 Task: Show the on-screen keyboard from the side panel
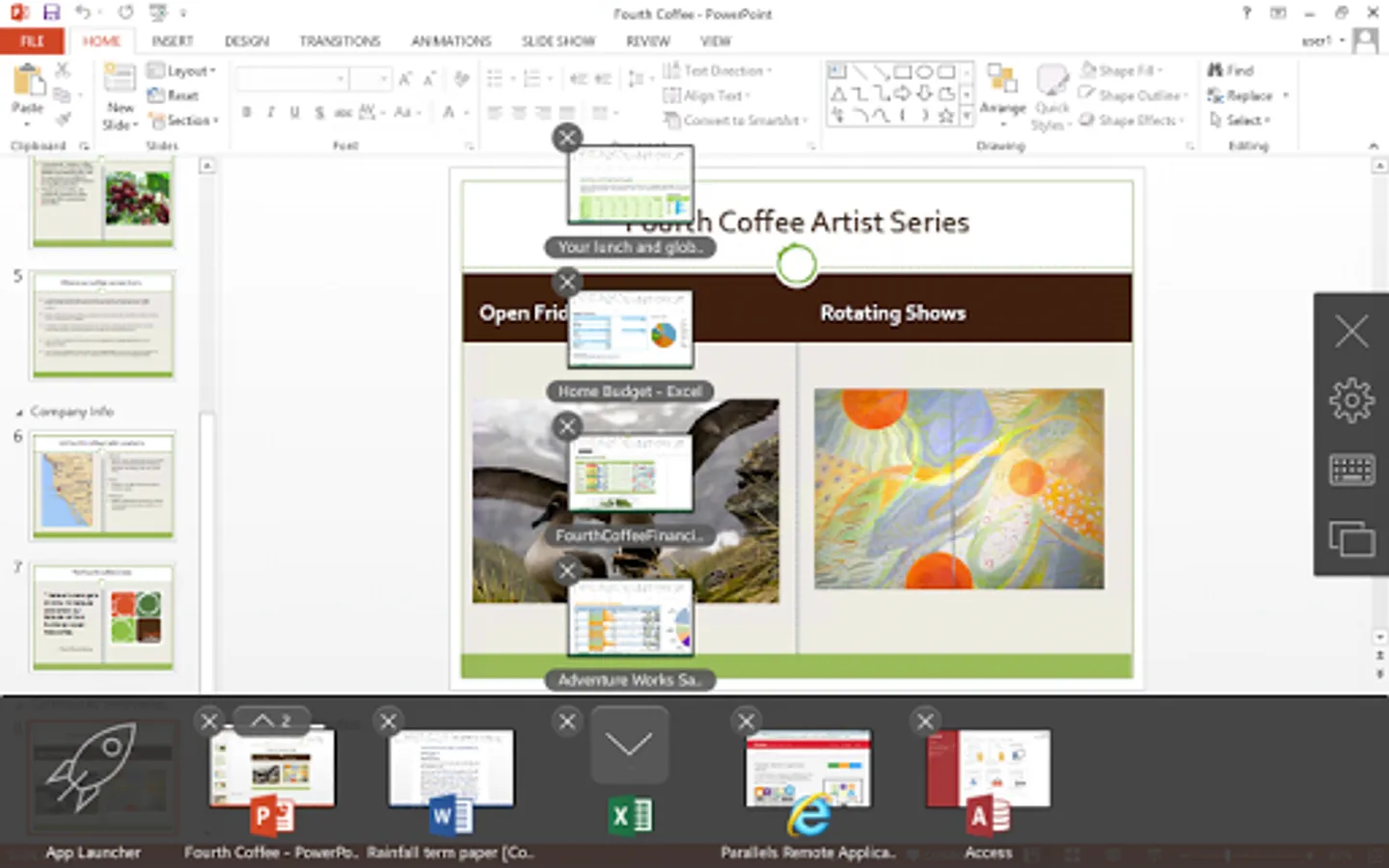point(1351,470)
